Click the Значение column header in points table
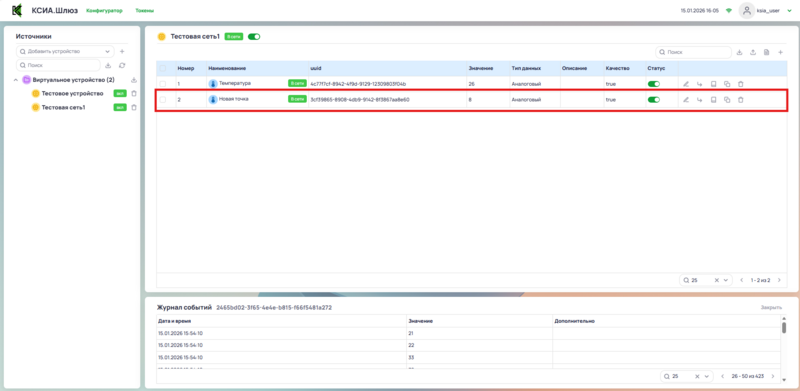The height and width of the screenshot is (391, 800). pos(480,68)
